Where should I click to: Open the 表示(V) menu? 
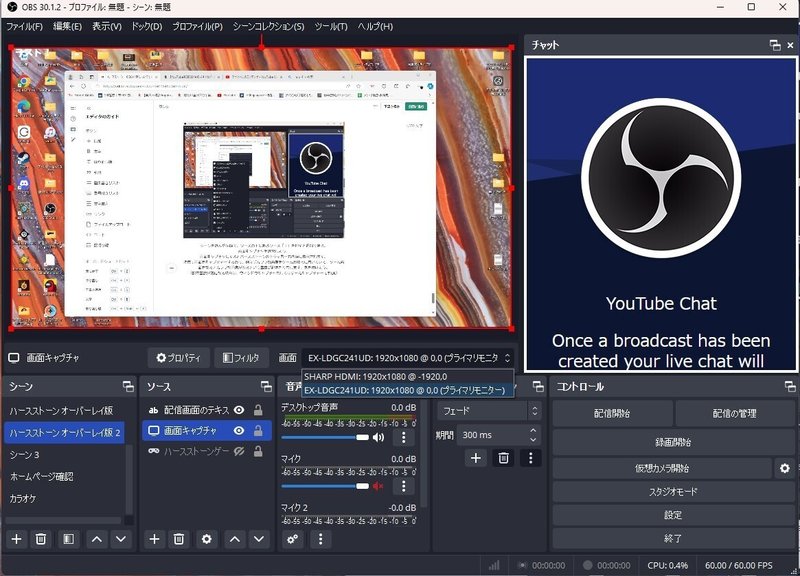pyautogui.click(x=107, y=27)
